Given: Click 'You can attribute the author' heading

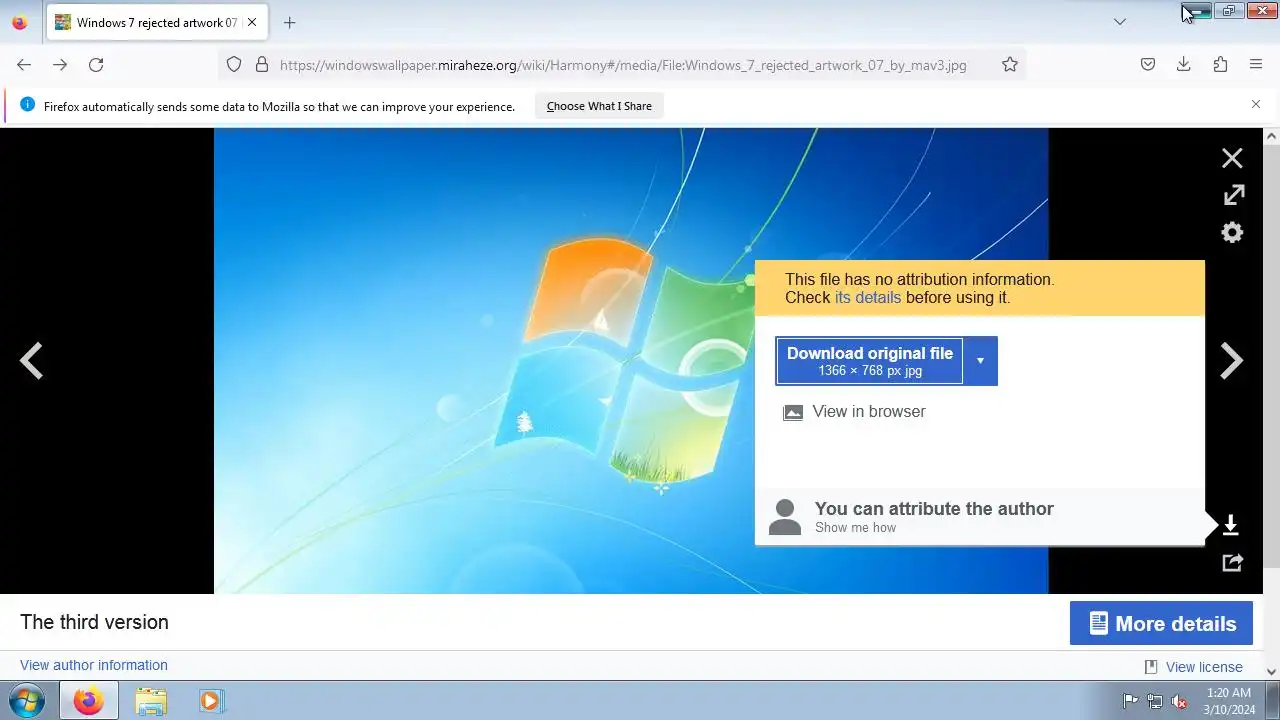Looking at the screenshot, I should click(934, 509).
